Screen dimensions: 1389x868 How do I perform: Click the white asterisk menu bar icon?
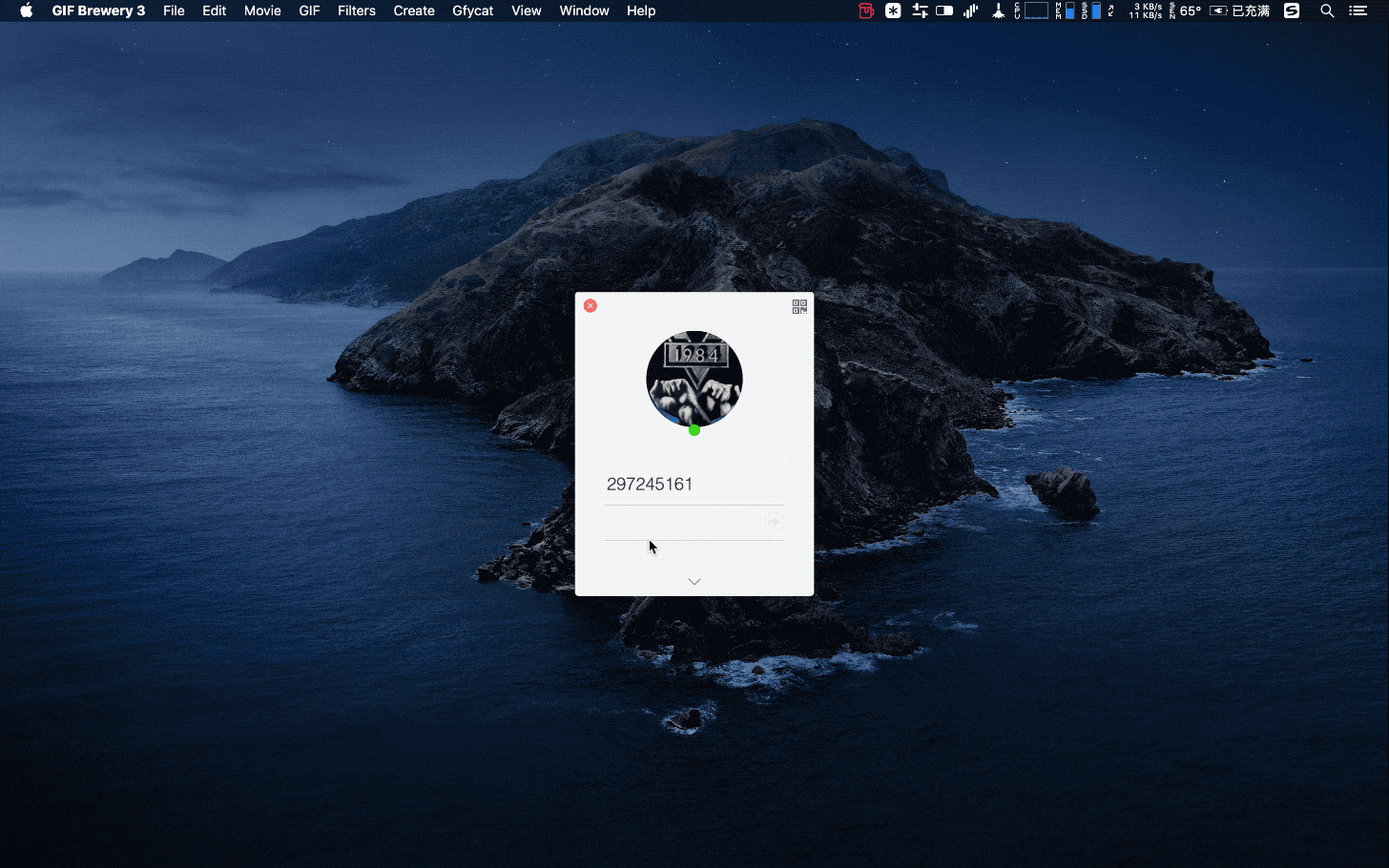[893, 10]
